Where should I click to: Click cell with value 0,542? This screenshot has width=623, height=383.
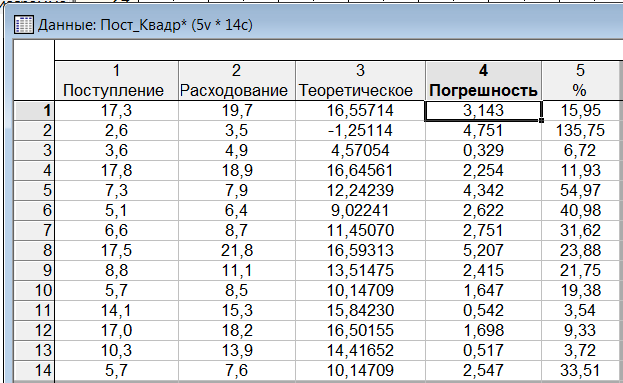point(483,311)
